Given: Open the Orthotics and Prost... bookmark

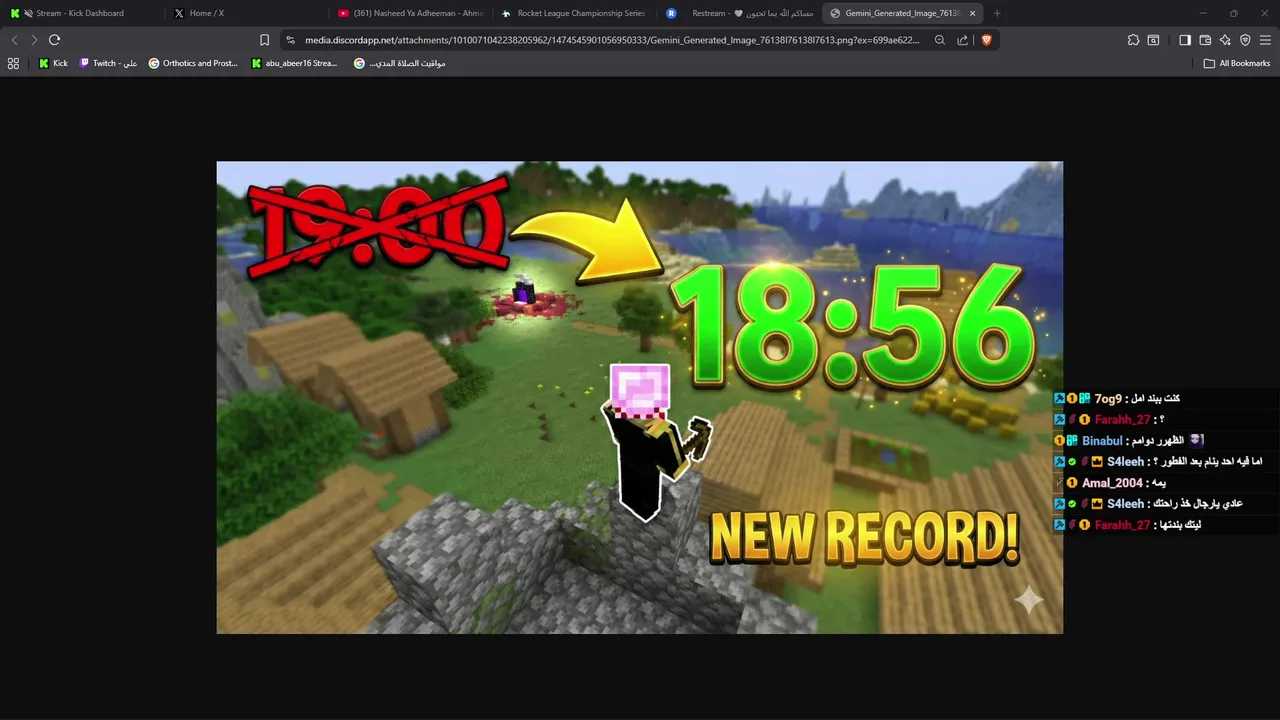Looking at the screenshot, I should pyautogui.click(x=193, y=63).
